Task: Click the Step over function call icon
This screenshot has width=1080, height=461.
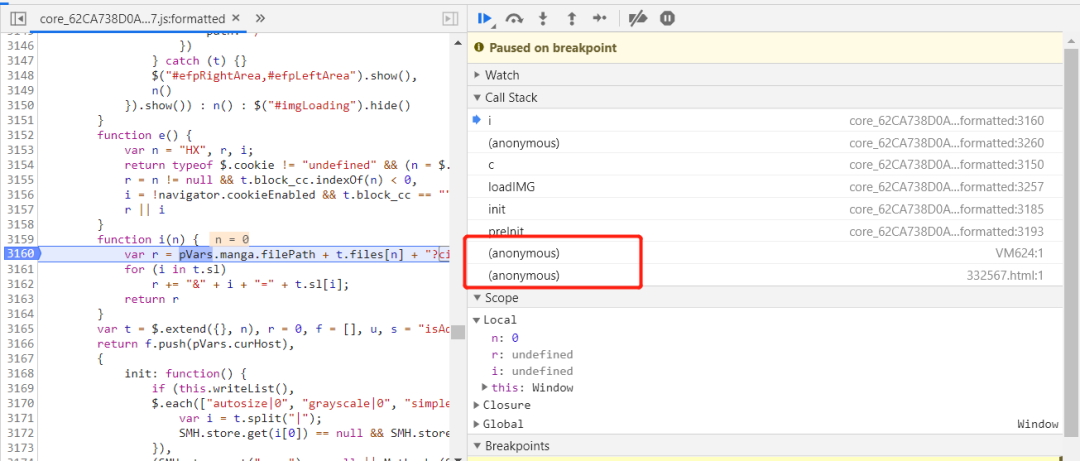Action: point(515,18)
